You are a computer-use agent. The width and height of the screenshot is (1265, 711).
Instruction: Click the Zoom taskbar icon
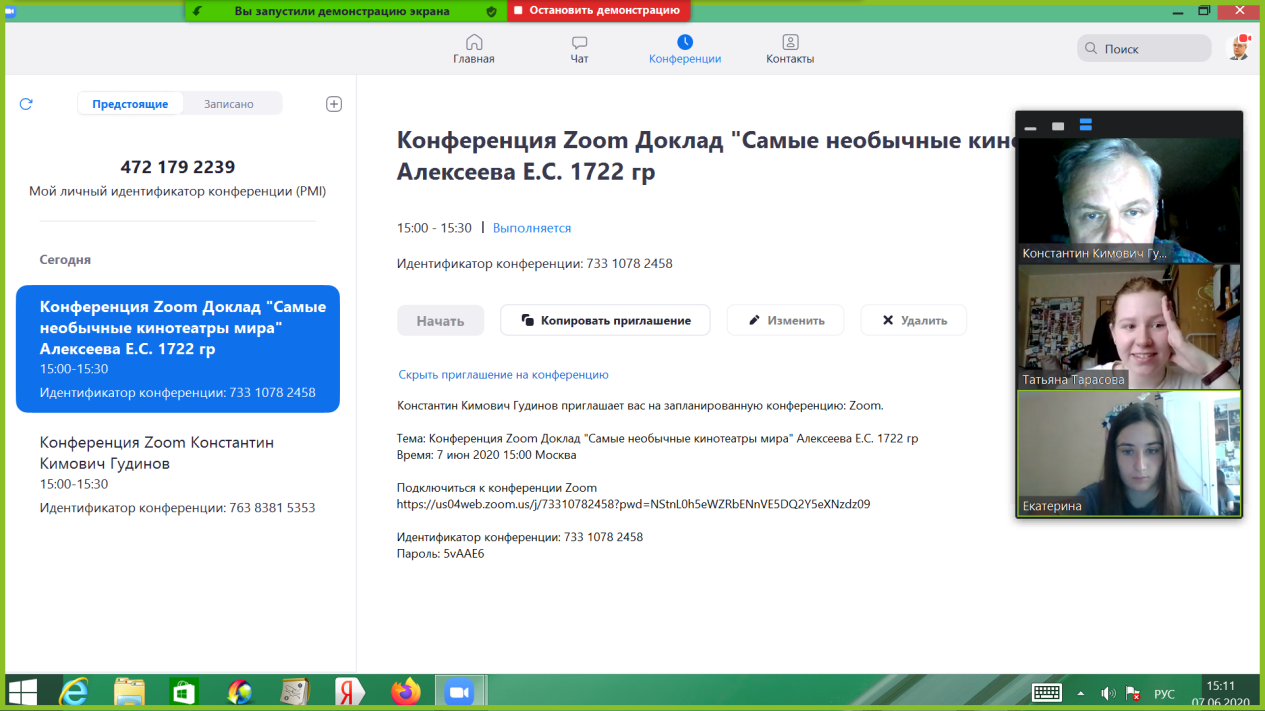(459, 692)
